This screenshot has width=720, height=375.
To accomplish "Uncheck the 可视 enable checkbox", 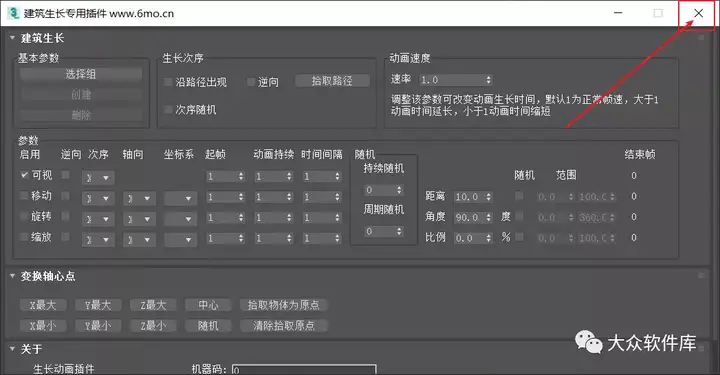I will click(24, 175).
